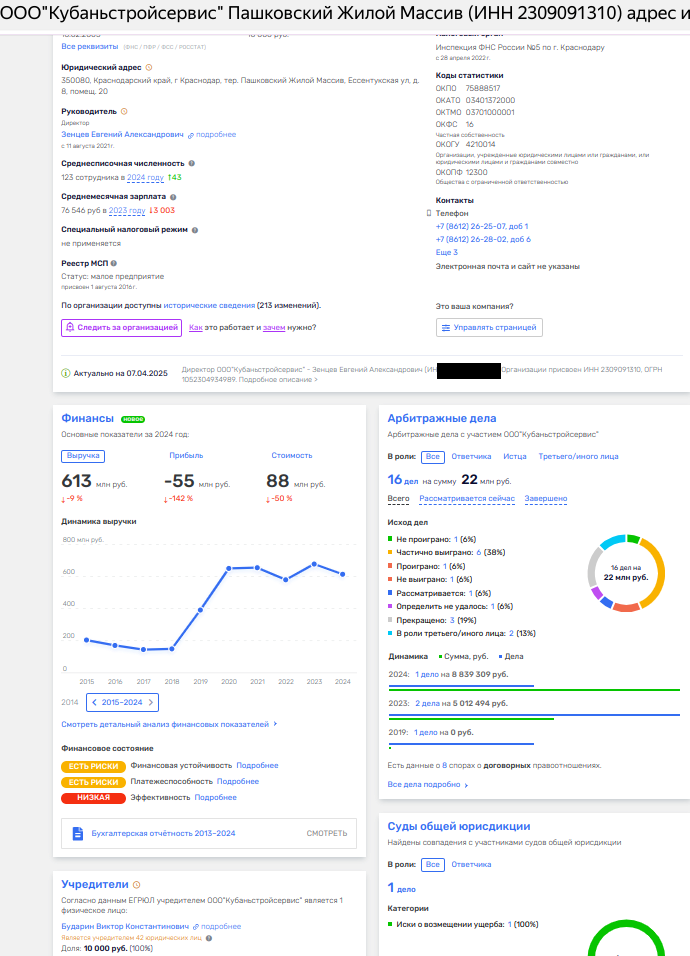690x956 pixels.
Task: Click help icon beside Специальный налоговый режим
Action: click(x=195, y=230)
